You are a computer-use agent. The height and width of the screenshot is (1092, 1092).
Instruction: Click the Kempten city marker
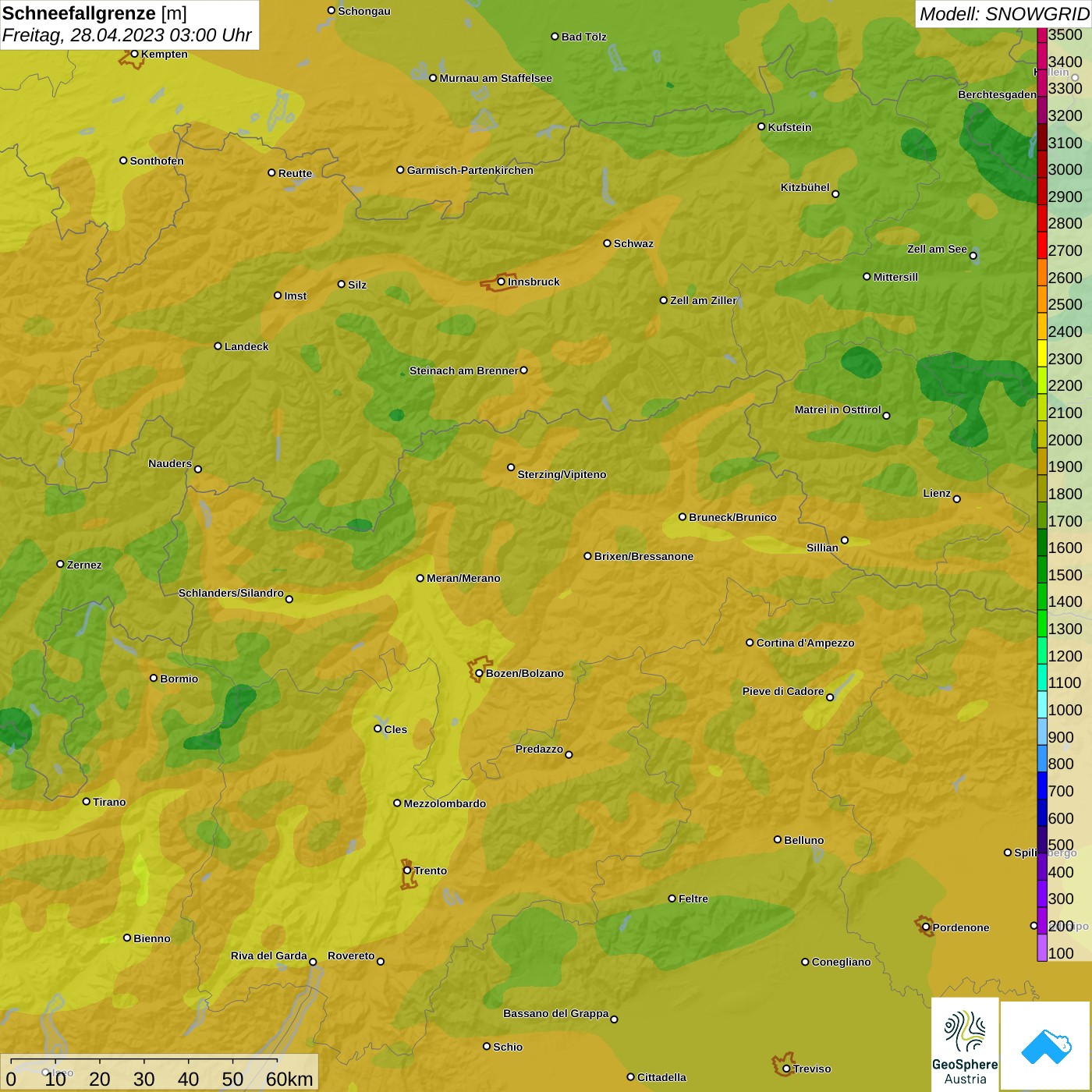pyautogui.click(x=134, y=54)
